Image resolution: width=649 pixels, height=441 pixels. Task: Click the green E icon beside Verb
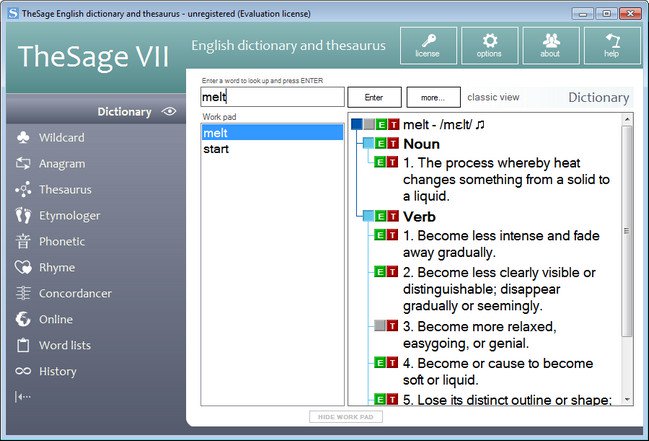pyautogui.click(x=381, y=216)
